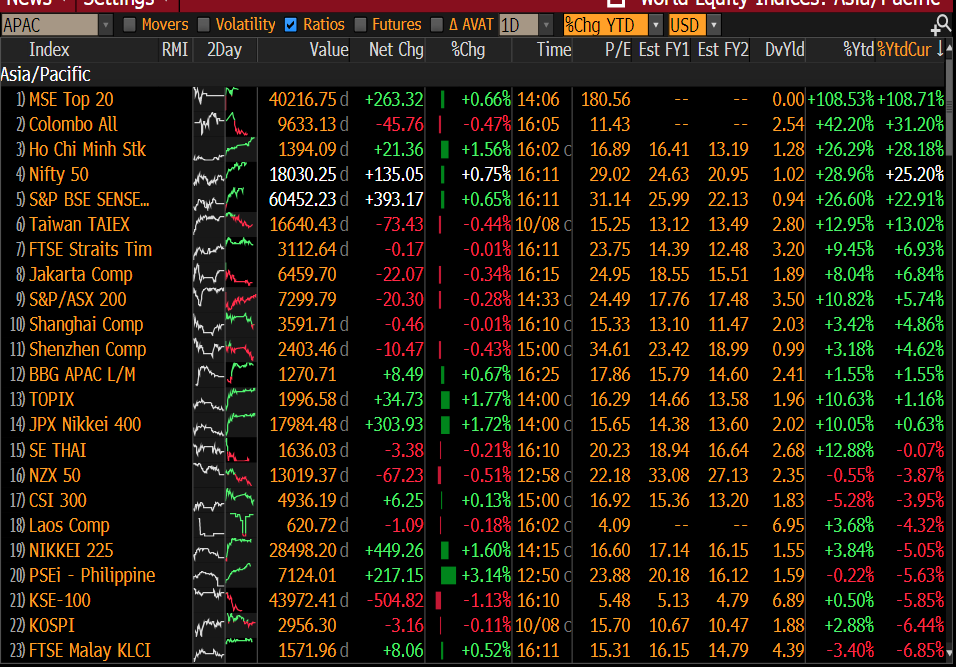Open S&P BSE SENSEX index row
This screenshot has width=956, height=667.
(x=89, y=199)
